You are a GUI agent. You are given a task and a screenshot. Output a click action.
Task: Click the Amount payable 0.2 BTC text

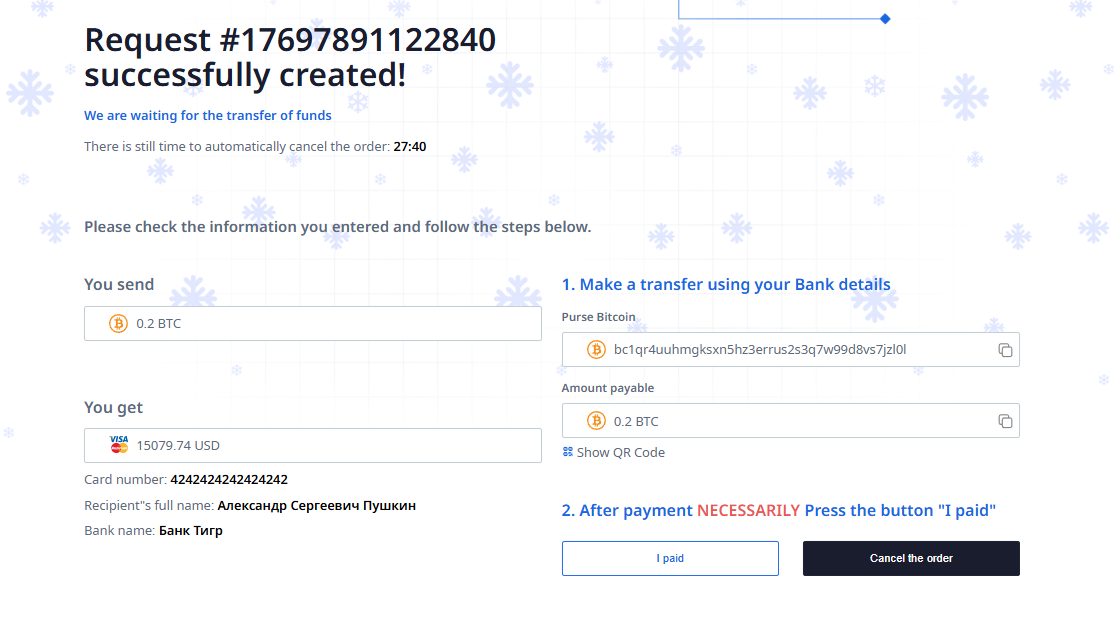click(x=636, y=421)
